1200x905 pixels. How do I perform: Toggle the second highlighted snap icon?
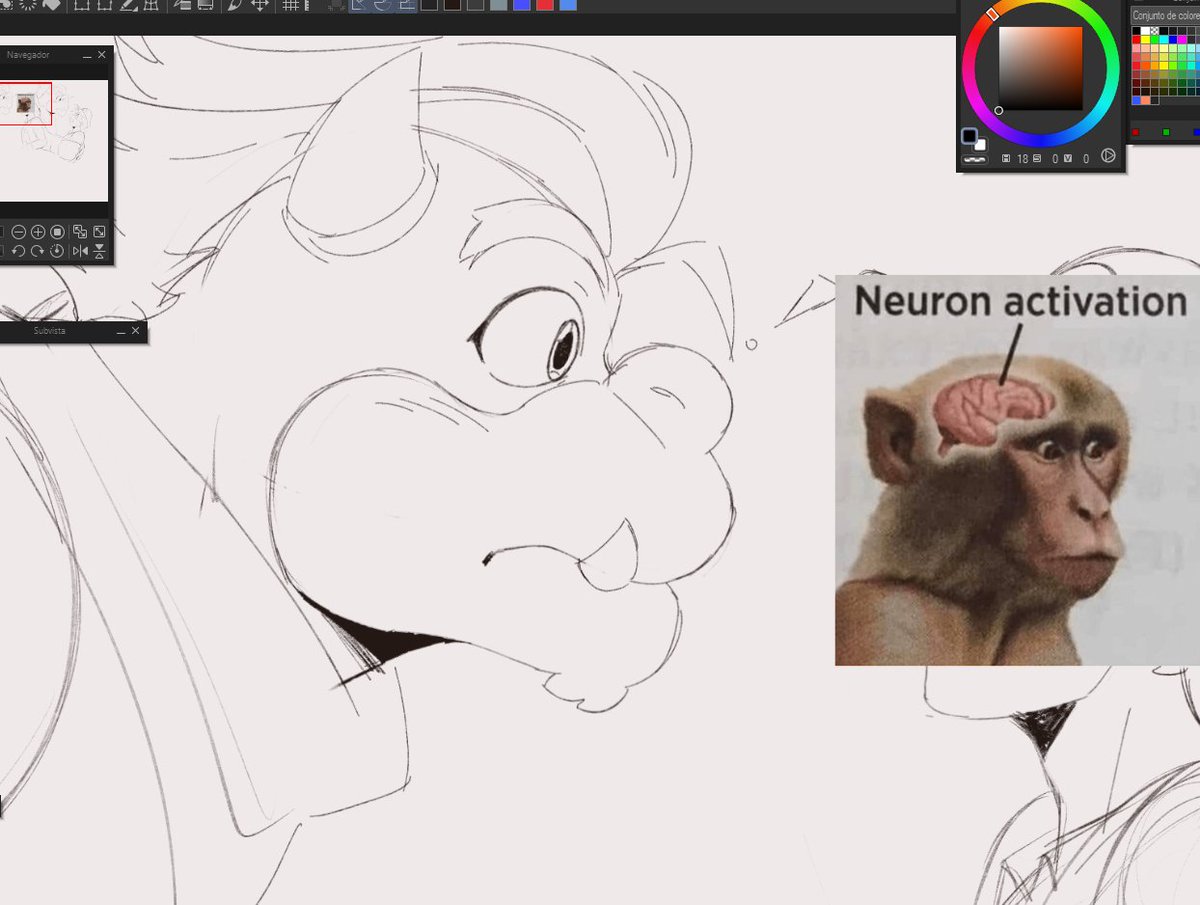(382, 5)
